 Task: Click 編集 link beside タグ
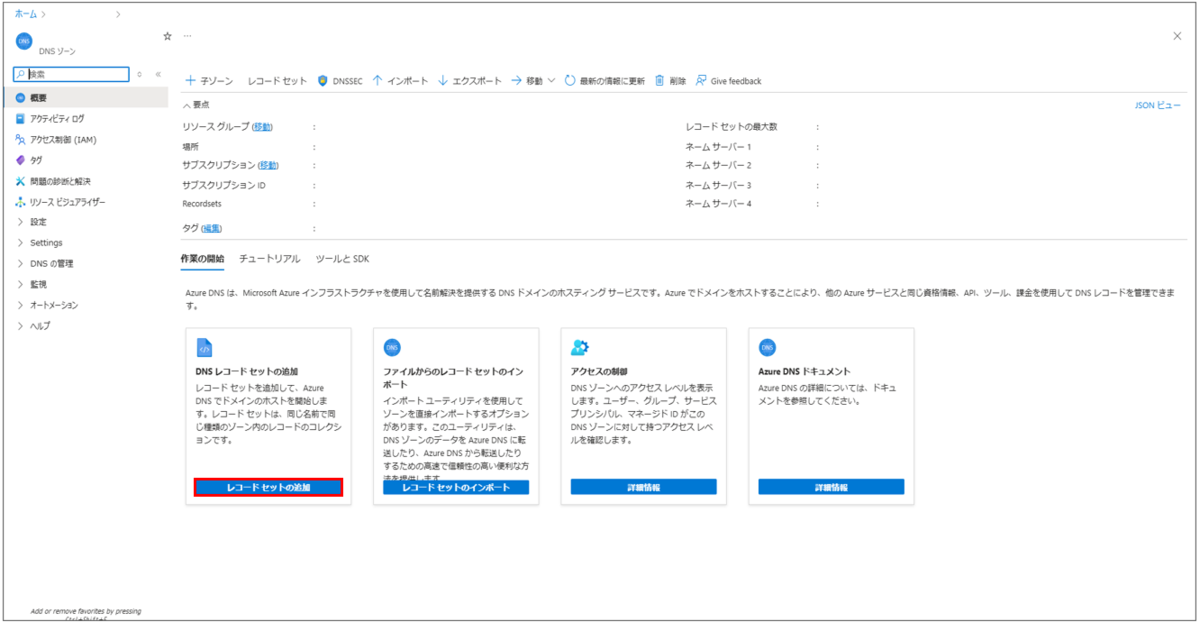pyautogui.click(x=212, y=228)
